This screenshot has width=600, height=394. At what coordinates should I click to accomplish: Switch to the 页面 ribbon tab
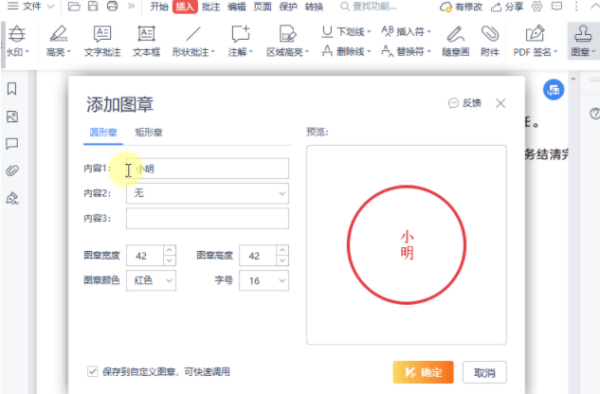262,7
